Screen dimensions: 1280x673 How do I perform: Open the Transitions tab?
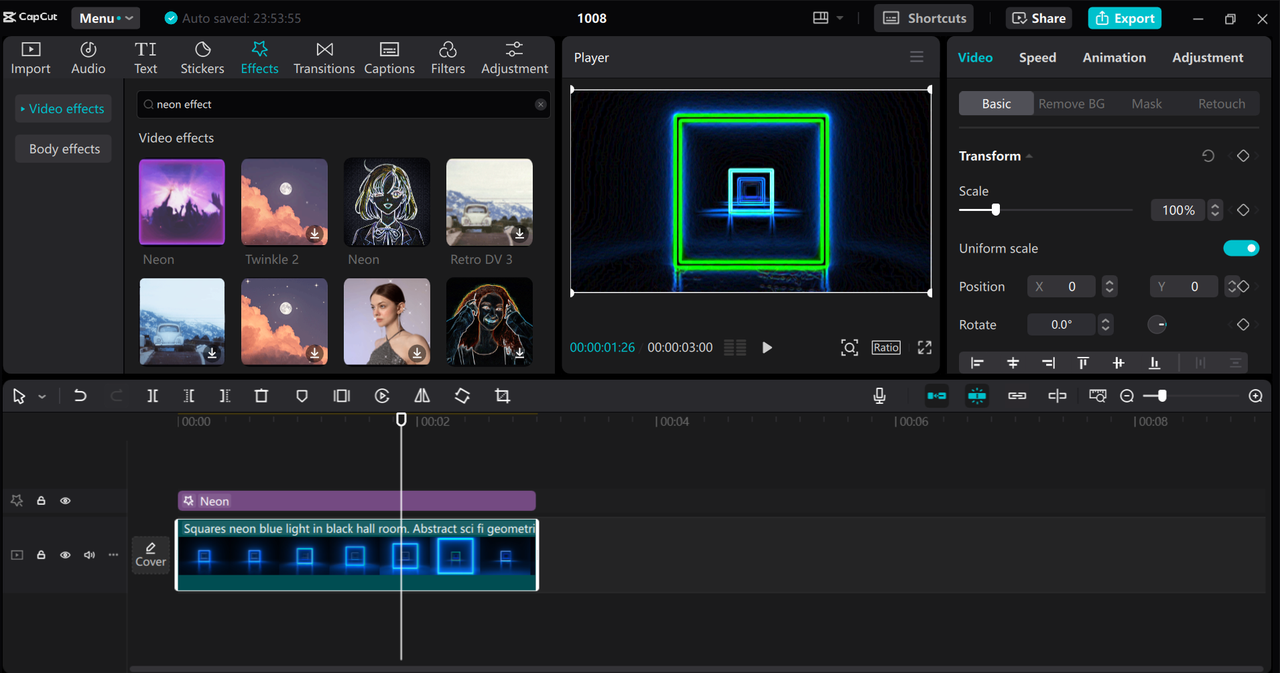[x=324, y=58]
